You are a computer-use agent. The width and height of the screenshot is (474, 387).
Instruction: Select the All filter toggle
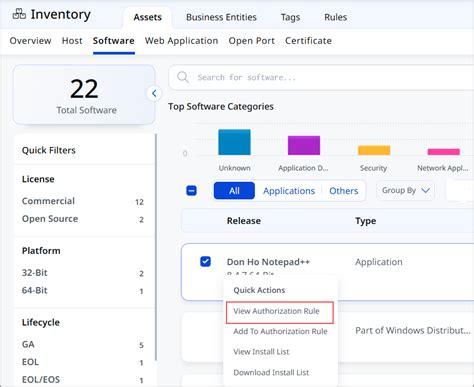click(234, 191)
